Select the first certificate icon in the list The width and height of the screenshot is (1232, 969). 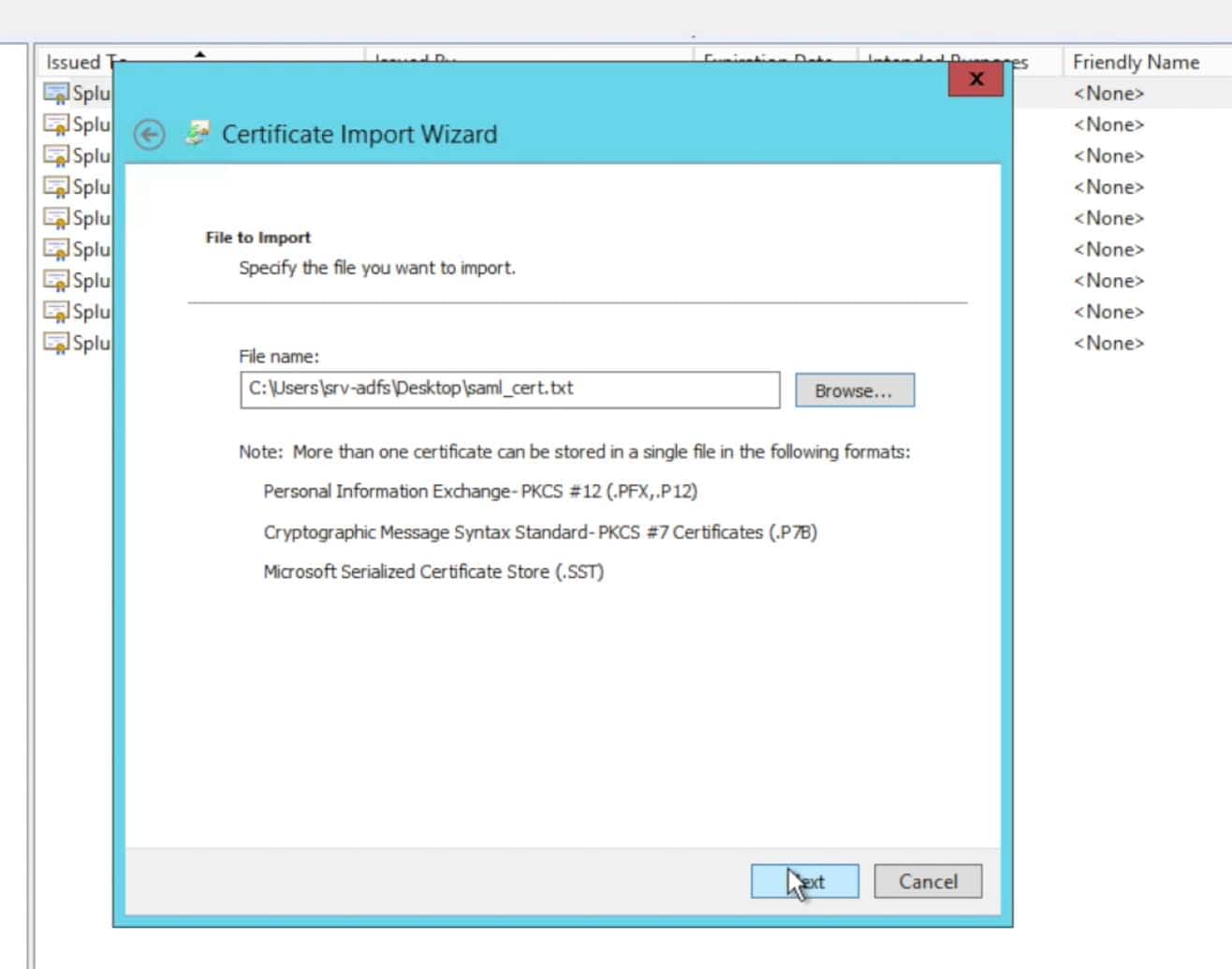point(56,94)
